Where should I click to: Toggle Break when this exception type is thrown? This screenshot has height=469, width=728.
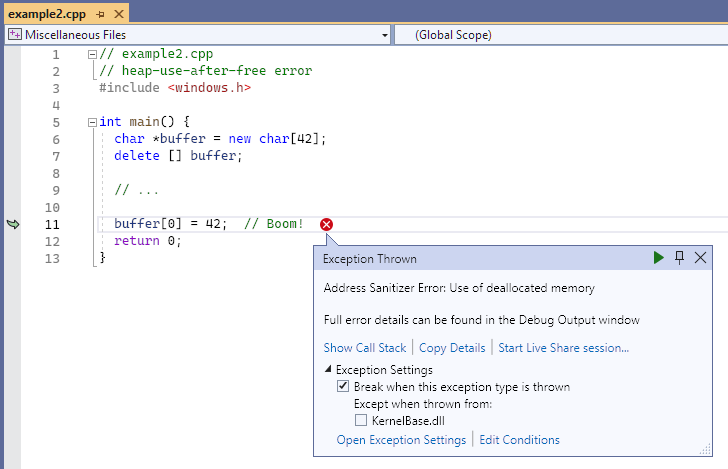343,386
